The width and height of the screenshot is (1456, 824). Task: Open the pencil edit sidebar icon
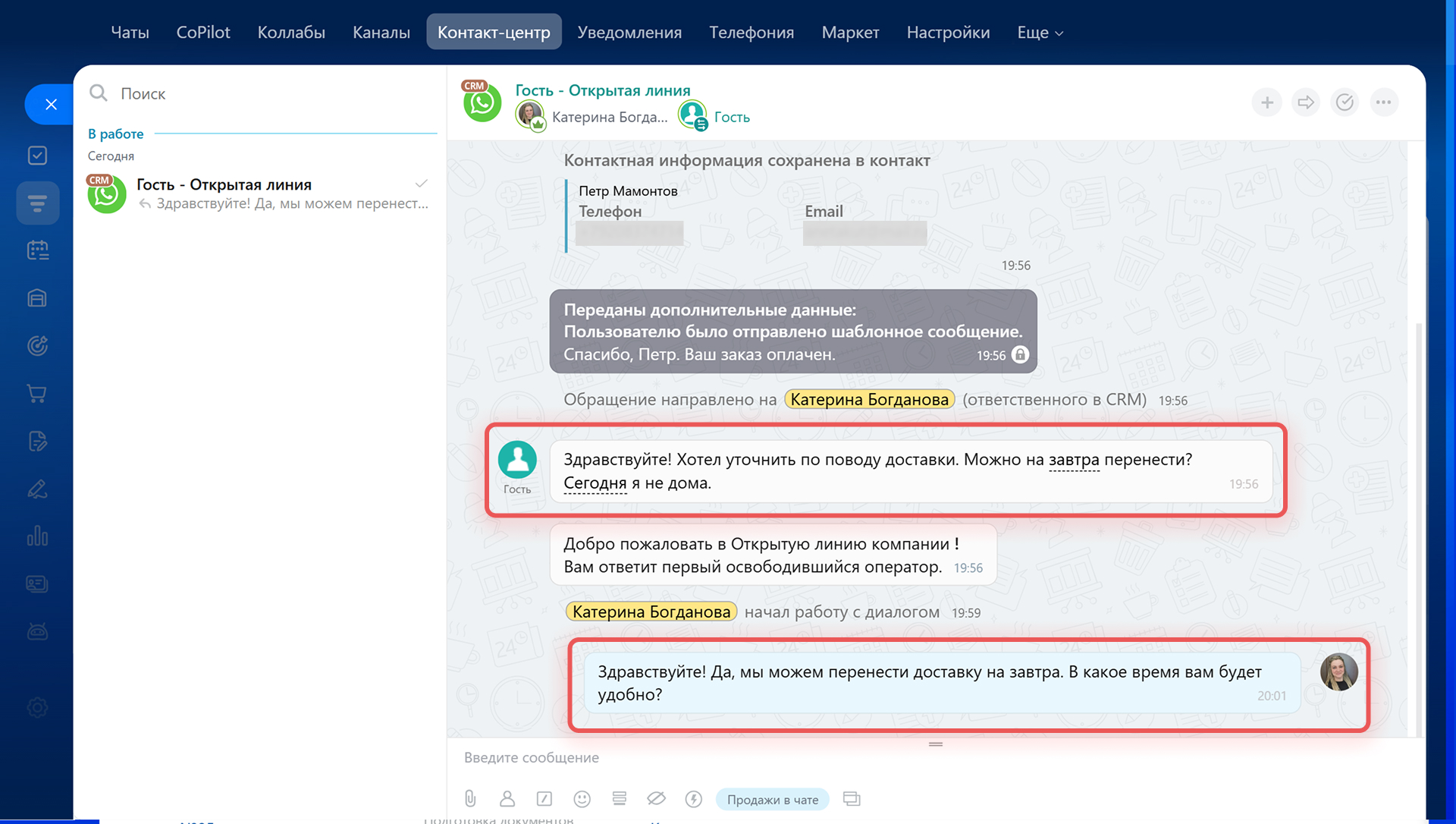click(37, 489)
